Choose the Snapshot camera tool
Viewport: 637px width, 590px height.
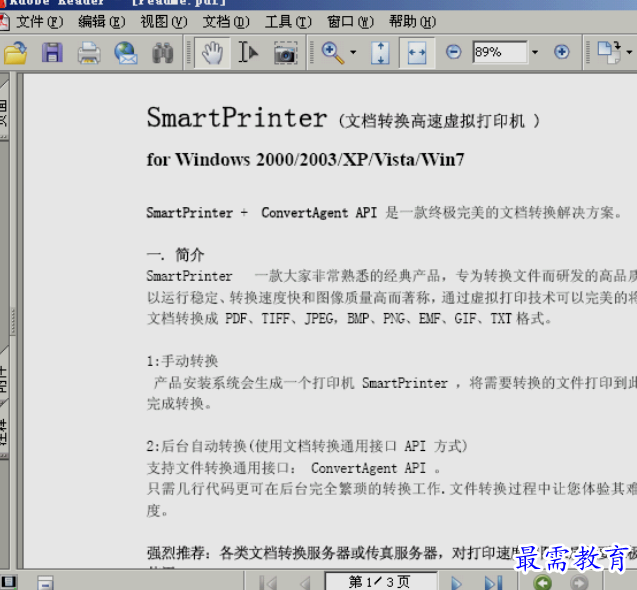tap(285, 53)
